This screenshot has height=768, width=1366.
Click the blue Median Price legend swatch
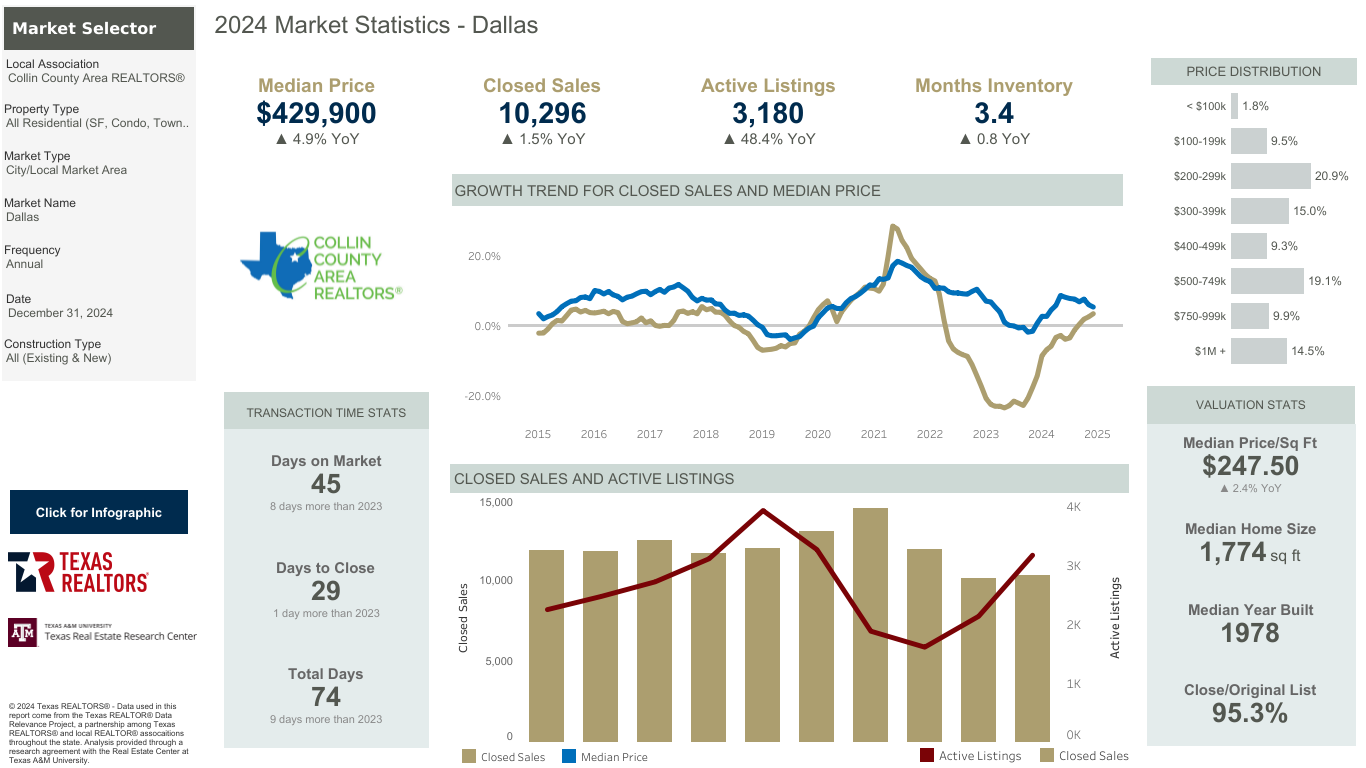tap(569, 757)
